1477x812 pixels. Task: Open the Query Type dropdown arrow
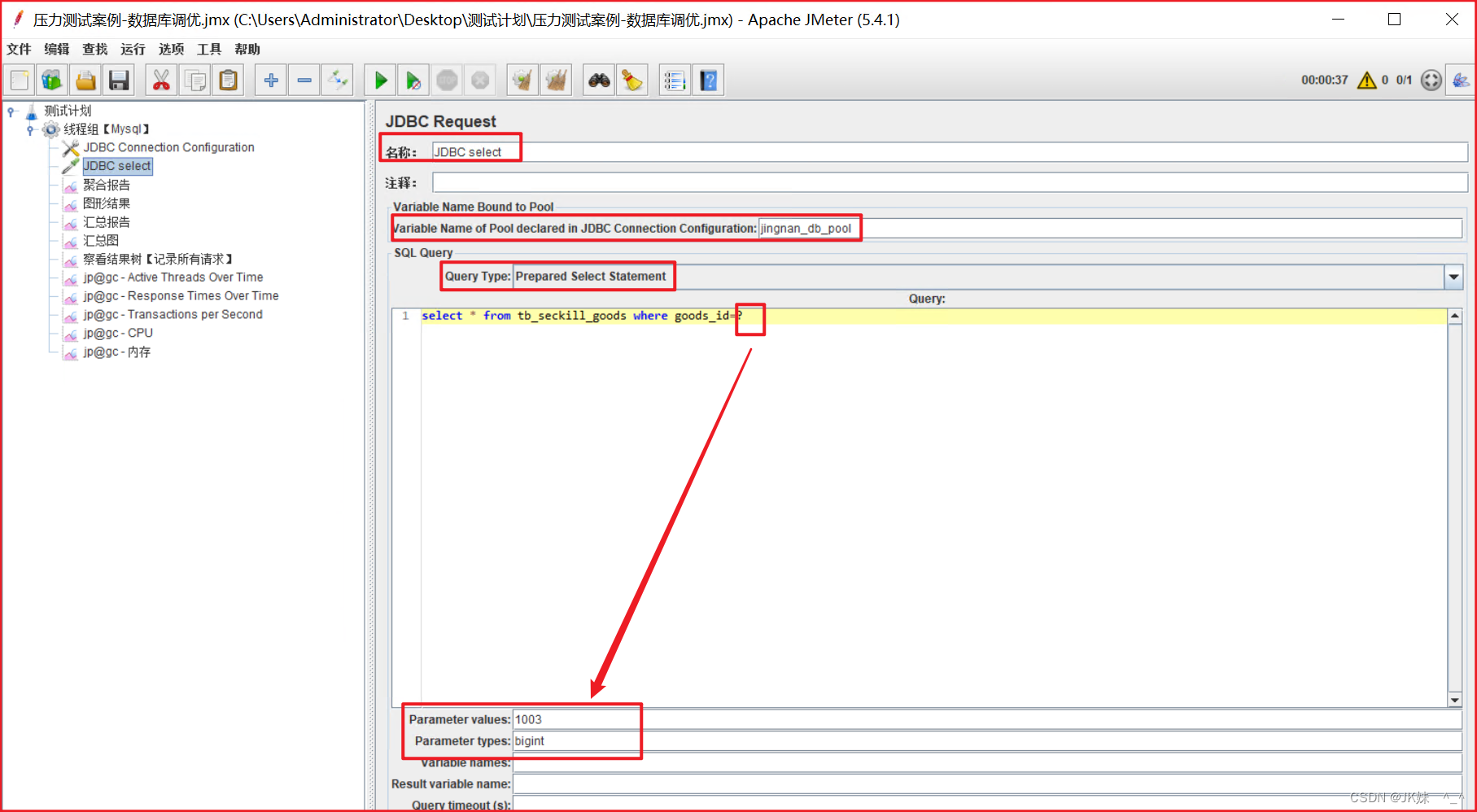pos(1453,277)
